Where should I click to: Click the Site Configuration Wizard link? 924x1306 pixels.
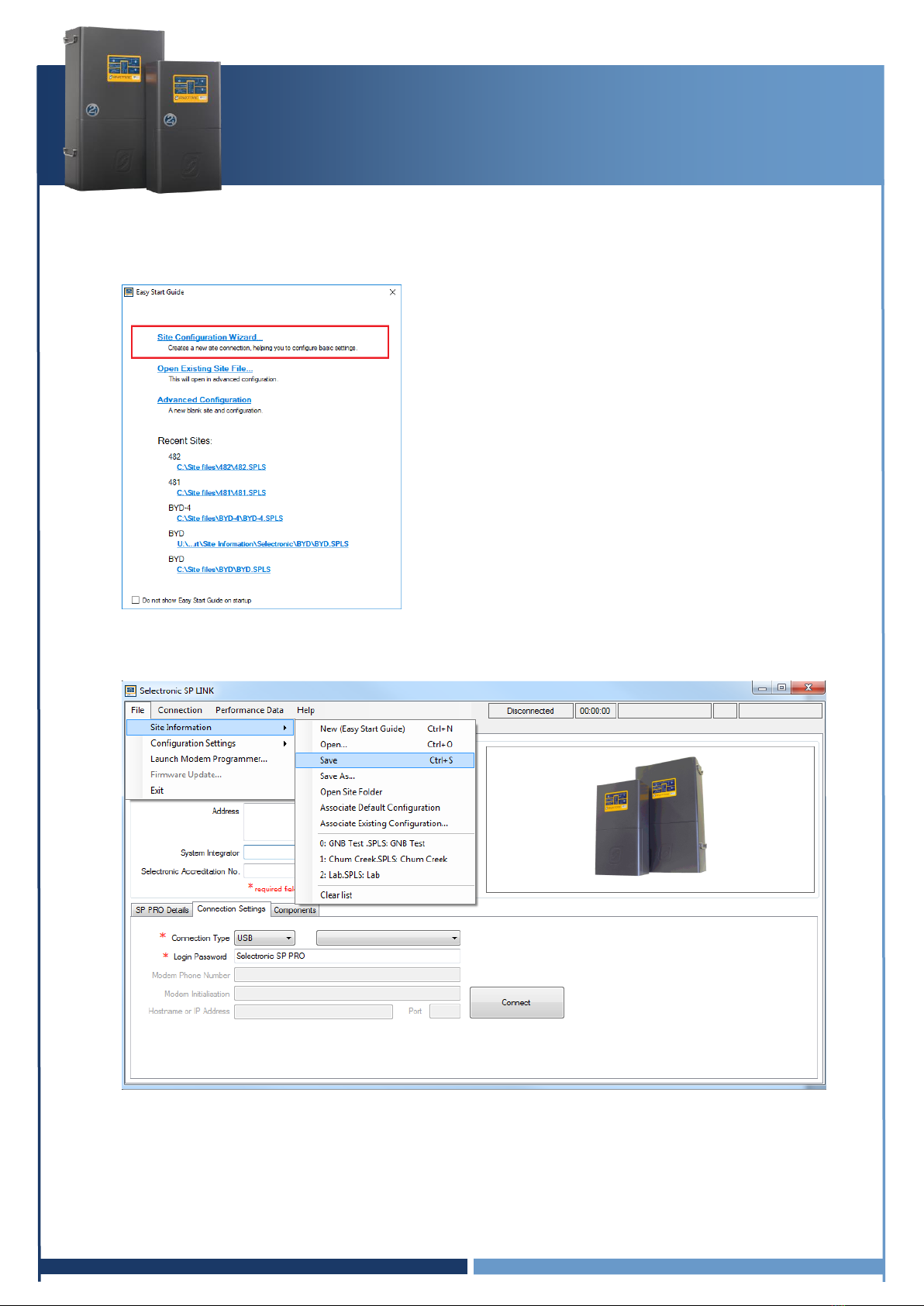tap(209, 337)
